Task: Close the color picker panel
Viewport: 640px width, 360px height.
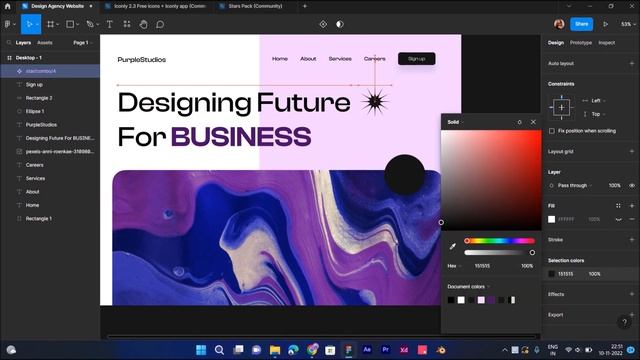Action: [x=533, y=122]
